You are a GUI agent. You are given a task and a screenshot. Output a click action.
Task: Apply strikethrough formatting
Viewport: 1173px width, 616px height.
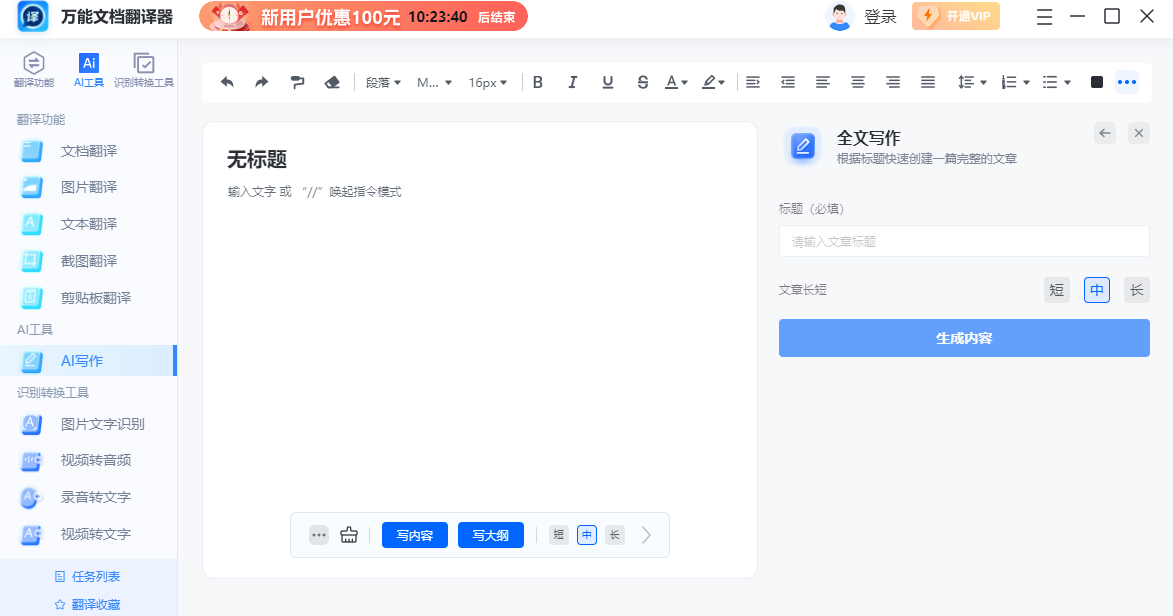pos(642,82)
